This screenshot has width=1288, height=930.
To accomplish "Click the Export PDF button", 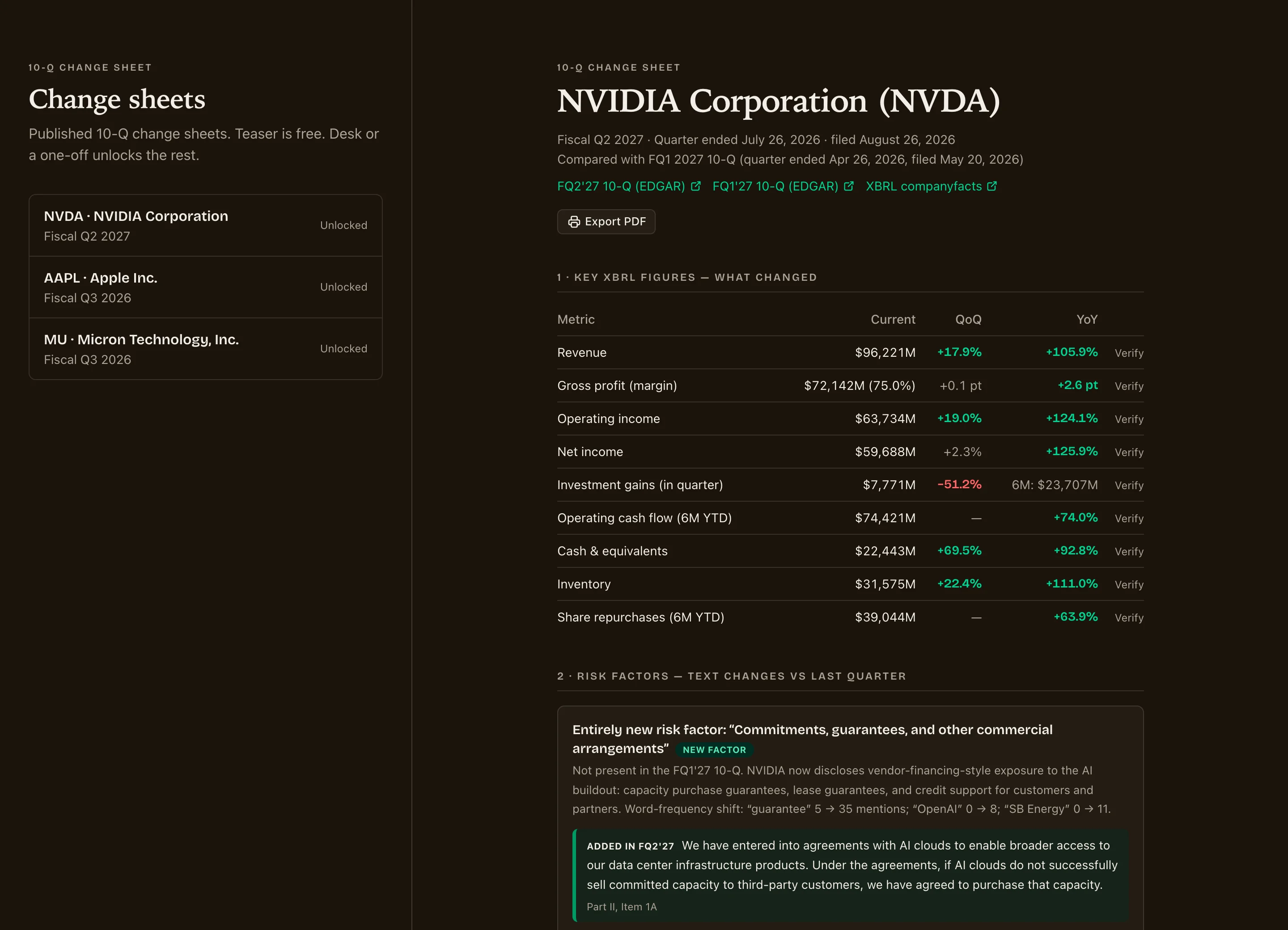I will 606,221.
